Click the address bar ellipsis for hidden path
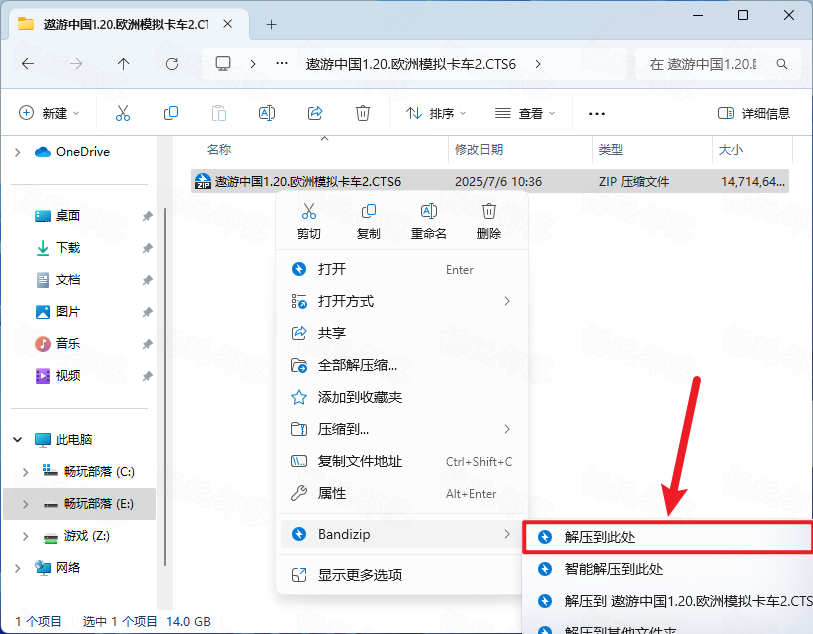 pos(282,63)
